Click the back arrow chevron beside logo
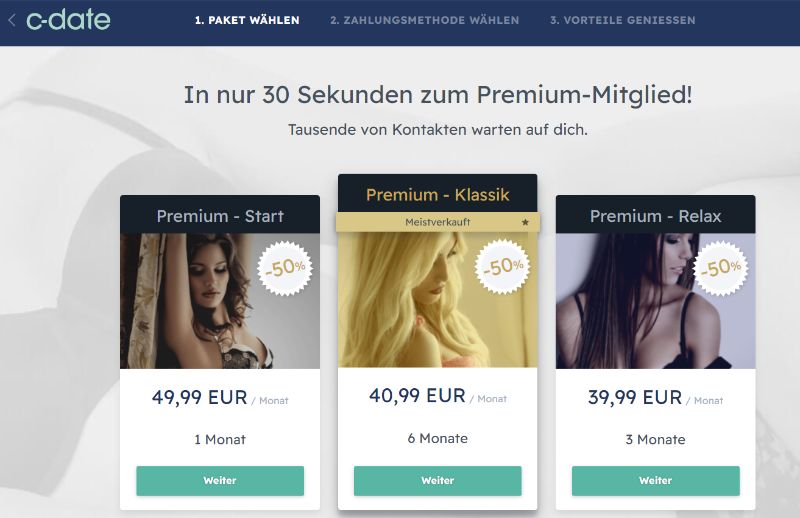The width and height of the screenshot is (800, 518). coord(12,20)
